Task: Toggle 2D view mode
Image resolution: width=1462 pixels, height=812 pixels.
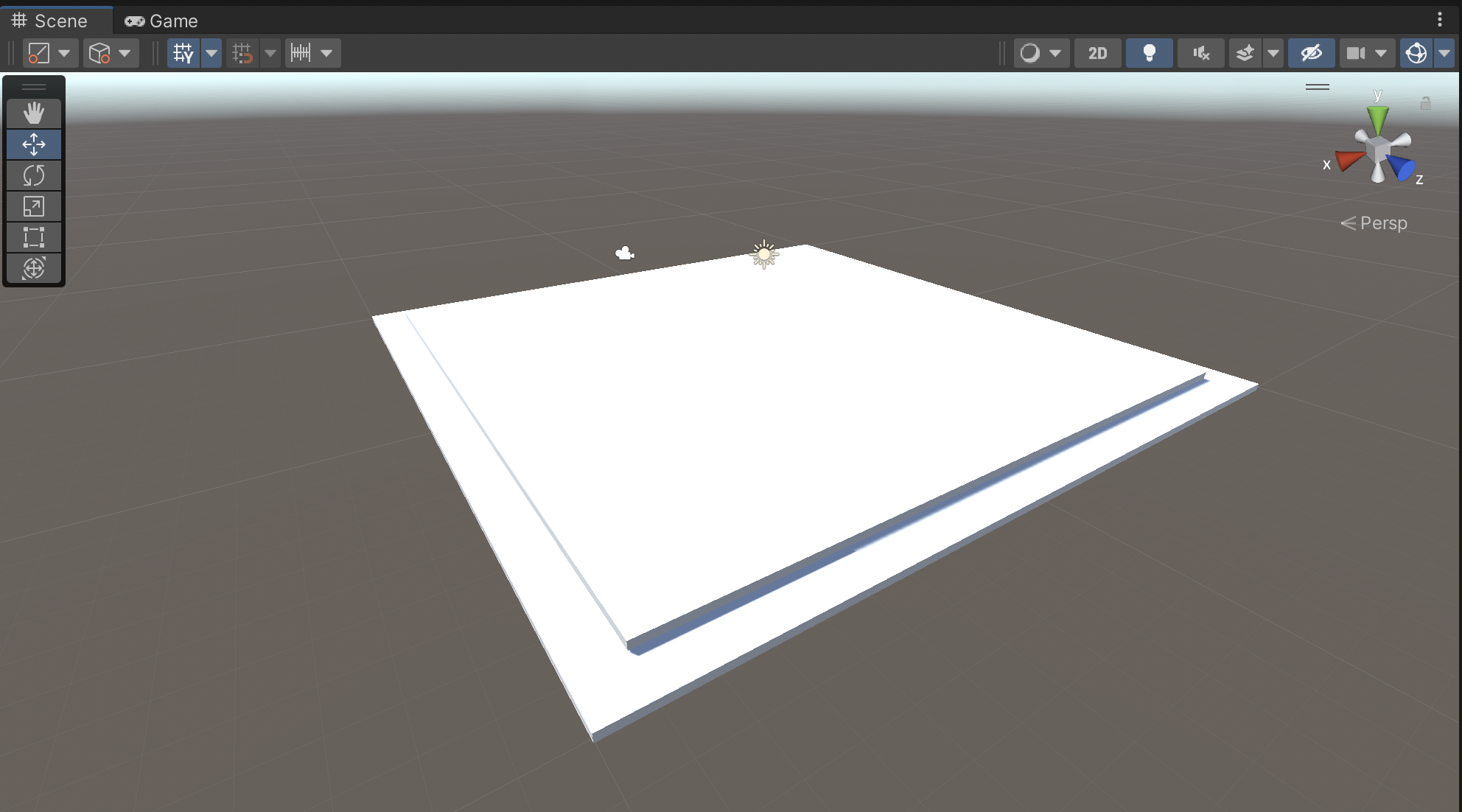Action: click(1097, 53)
